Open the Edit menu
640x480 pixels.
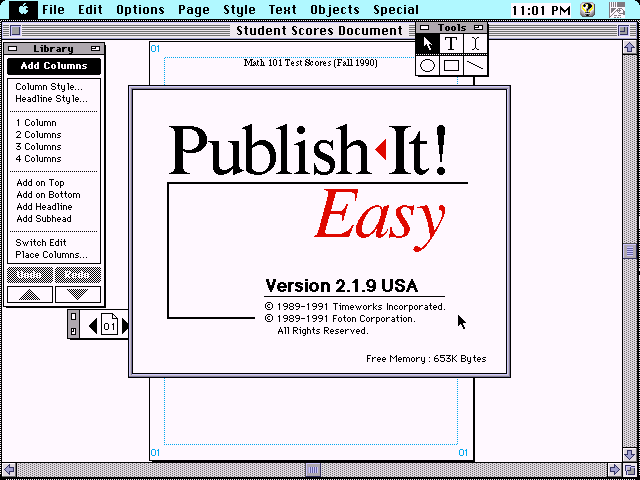coord(90,9)
